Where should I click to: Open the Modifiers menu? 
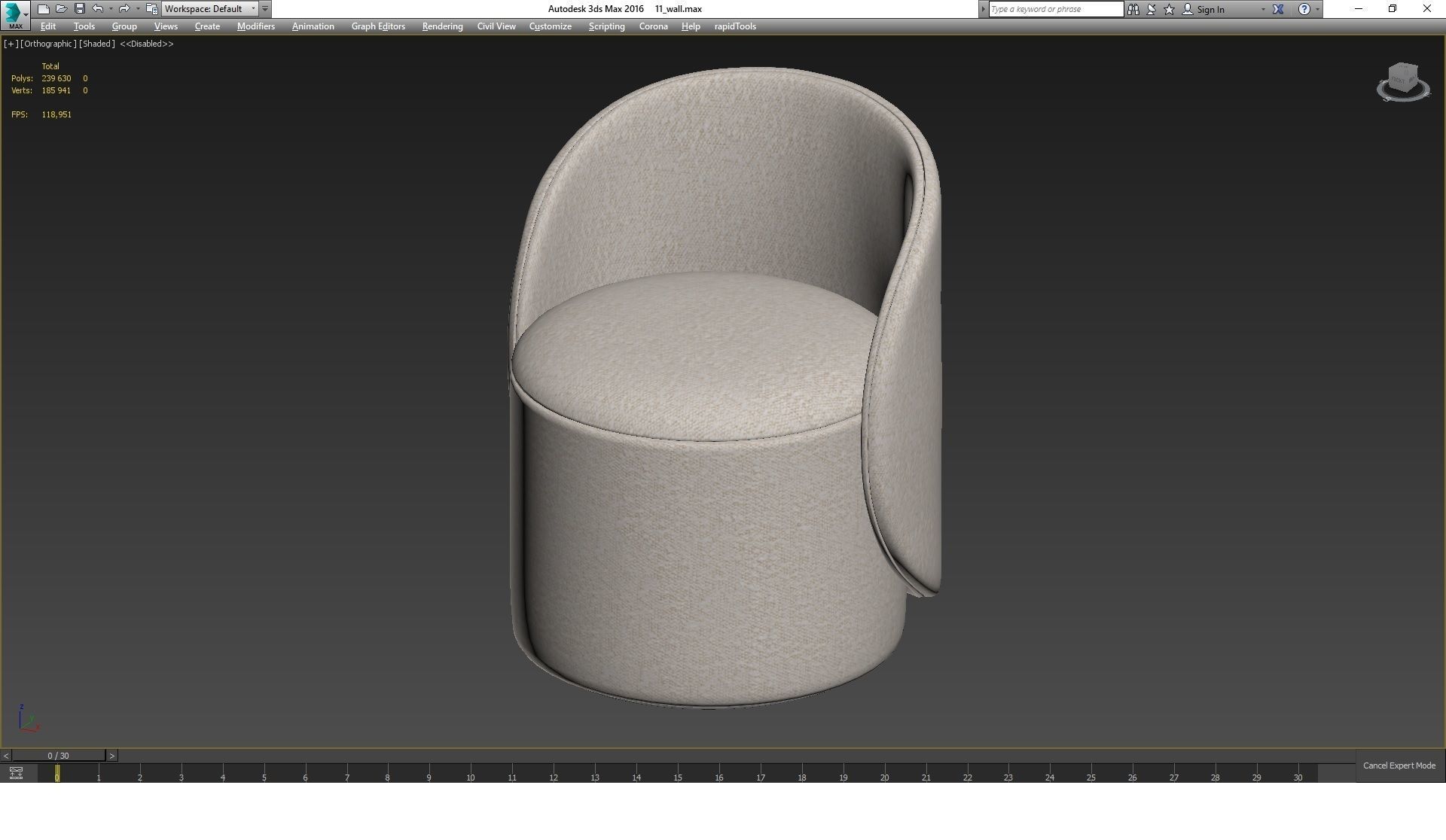[256, 26]
